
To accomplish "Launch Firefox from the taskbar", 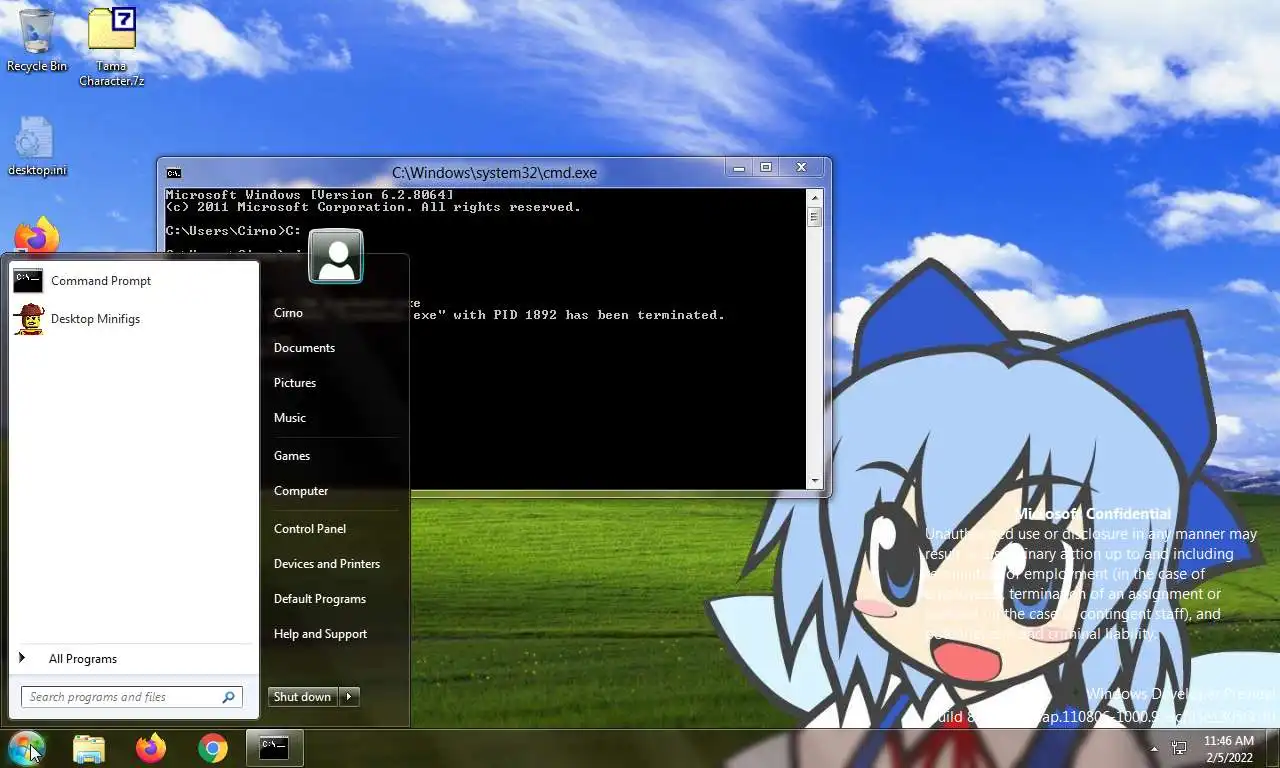I will 151,748.
